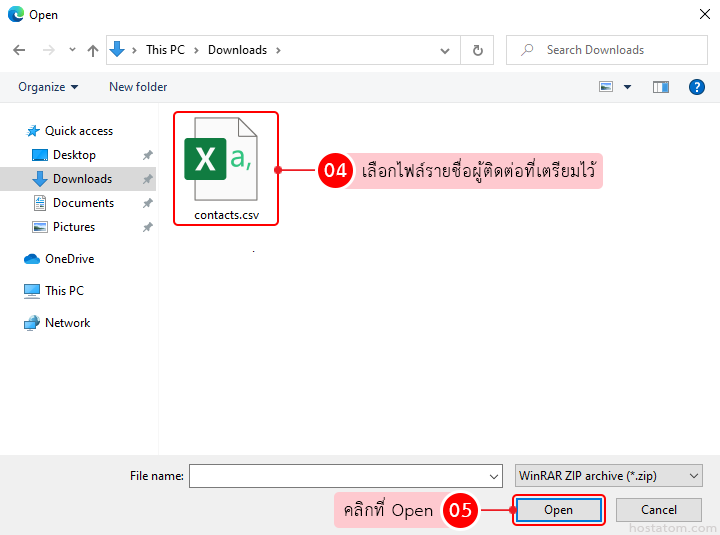Toggle the preview pane icon
Screen dimensions: 720x535
(660, 87)
